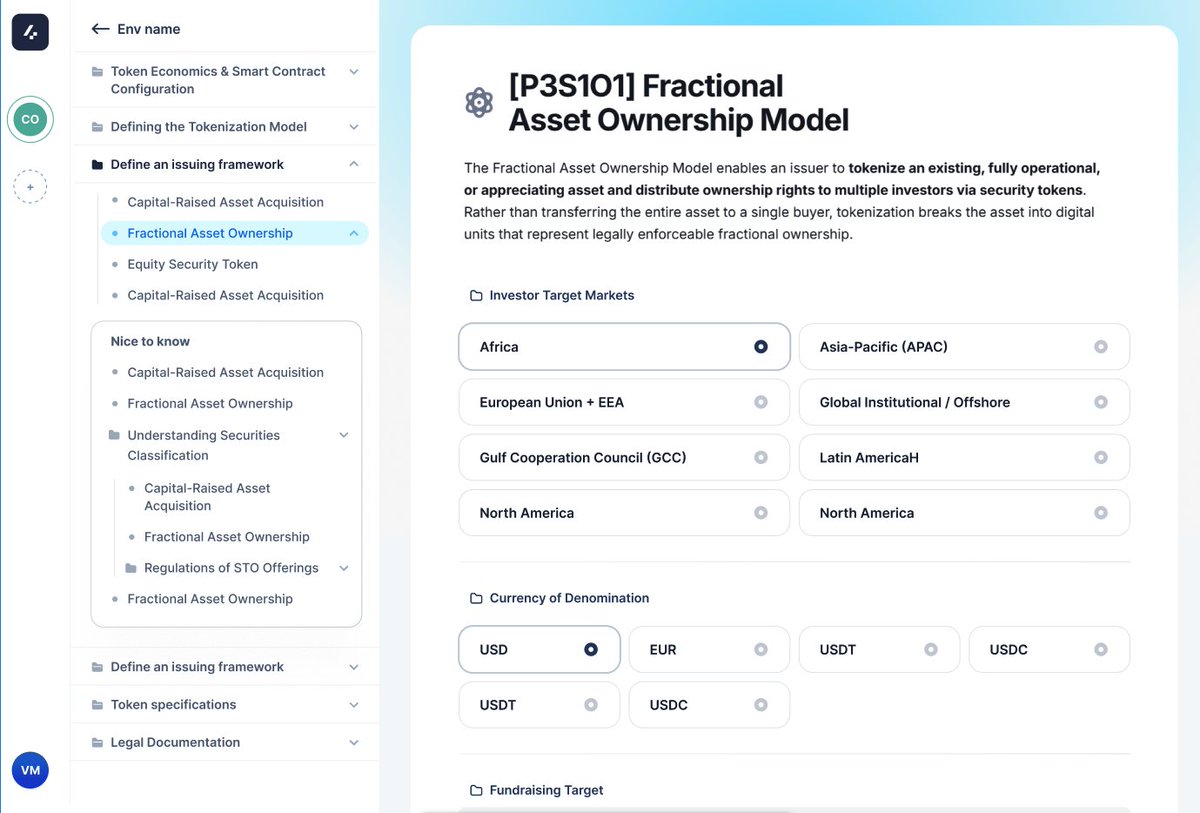This screenshot has height=813, width=1200.
Task: Click folder icon beside Token Economics & Smart Contract
Action: pos(97,72)
